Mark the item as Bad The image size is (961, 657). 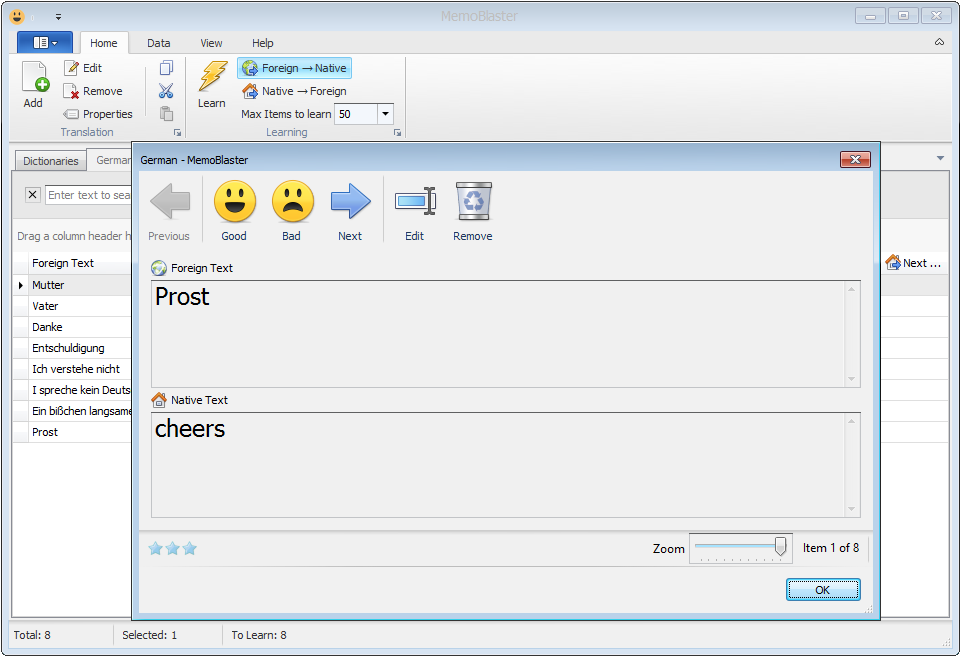coord(292,211)
